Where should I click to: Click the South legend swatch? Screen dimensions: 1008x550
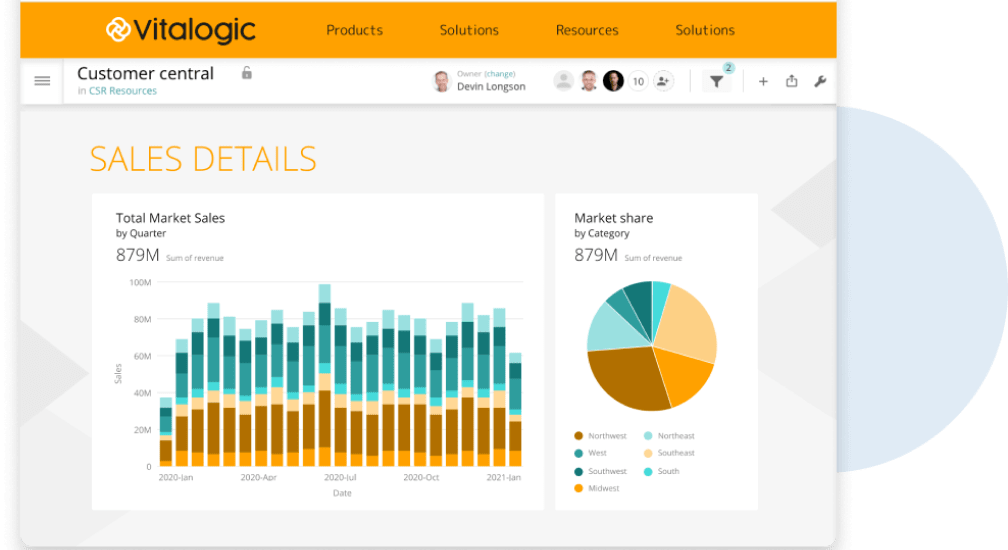pyautogui.click(x=648, y=471)
